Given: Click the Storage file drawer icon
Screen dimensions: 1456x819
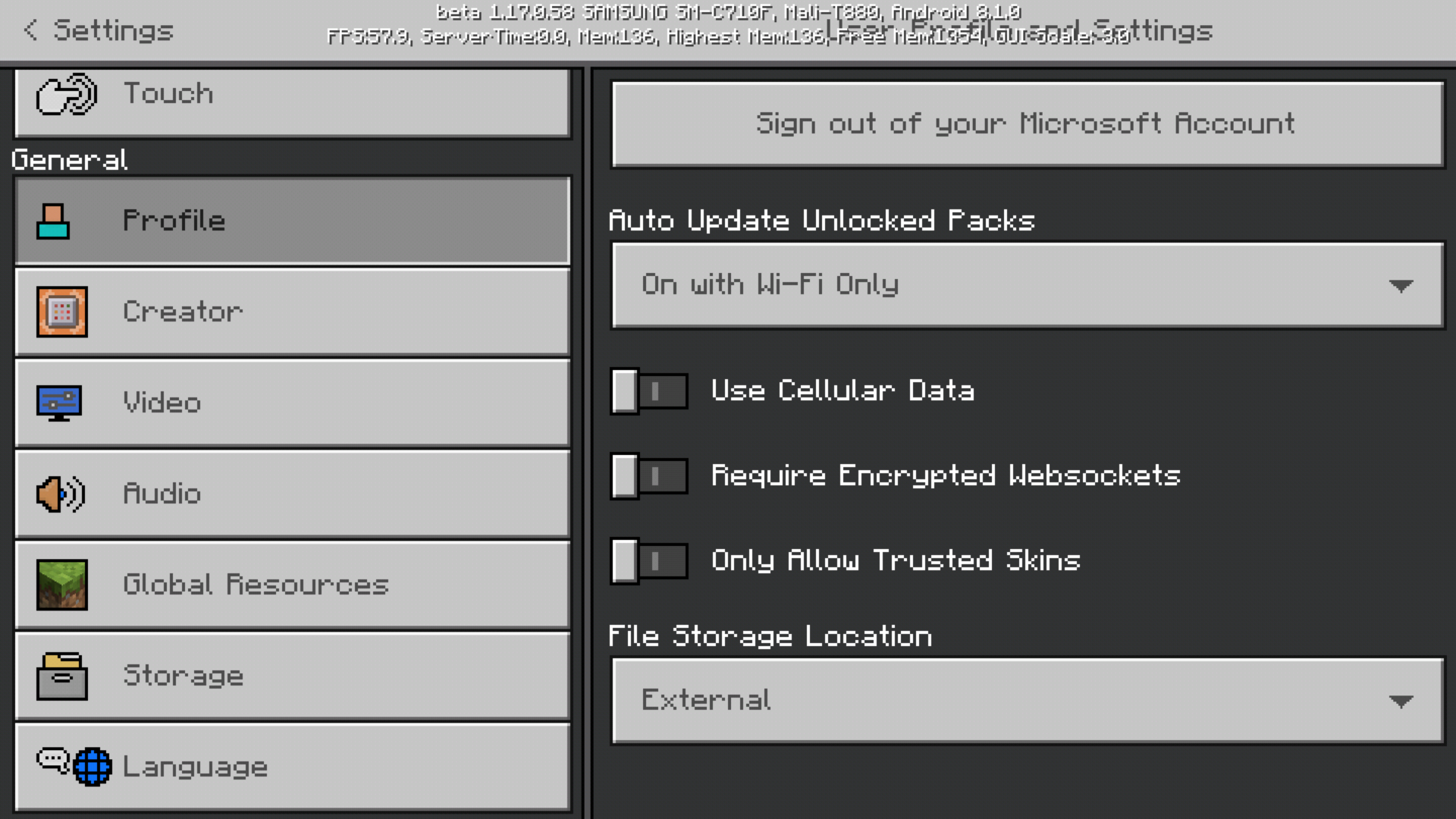Looking at the screenshot, I should click(62, 676).
